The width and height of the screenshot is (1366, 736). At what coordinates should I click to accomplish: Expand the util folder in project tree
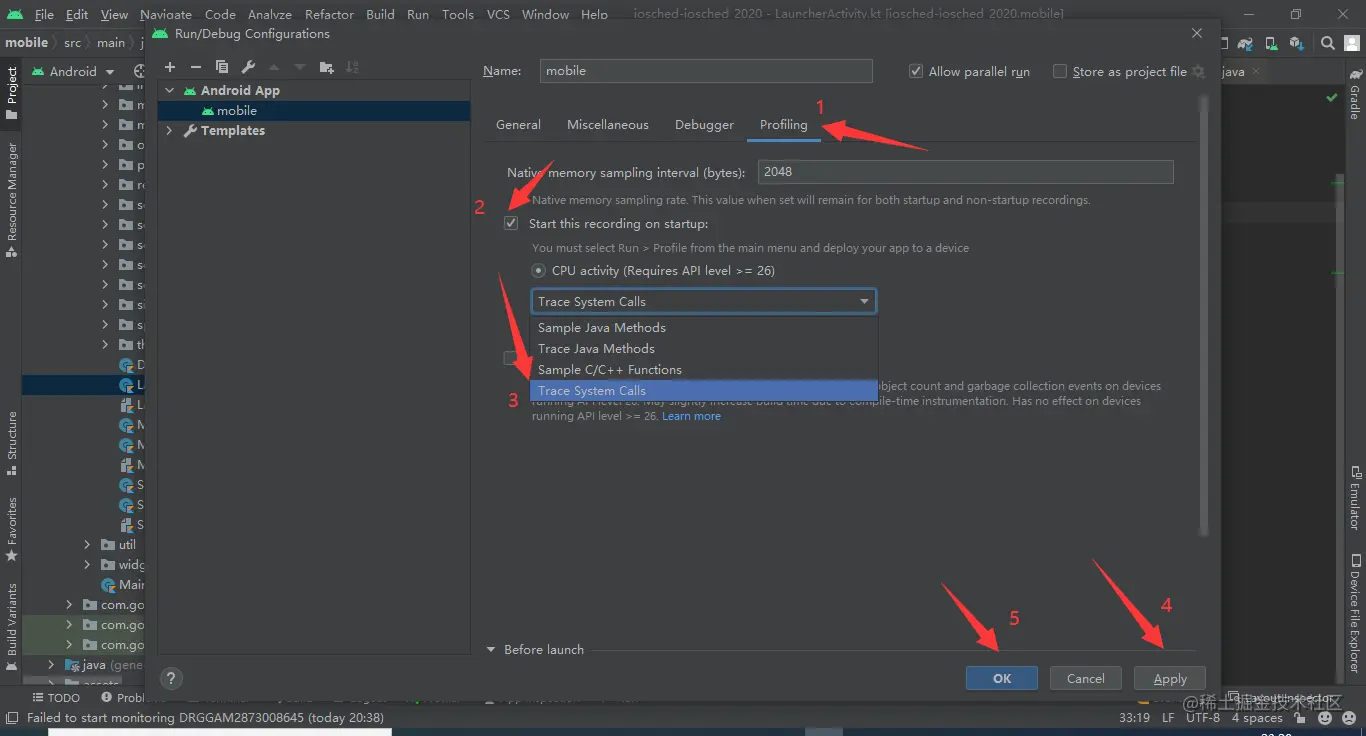pyautogui.click(x=89, y=545)
